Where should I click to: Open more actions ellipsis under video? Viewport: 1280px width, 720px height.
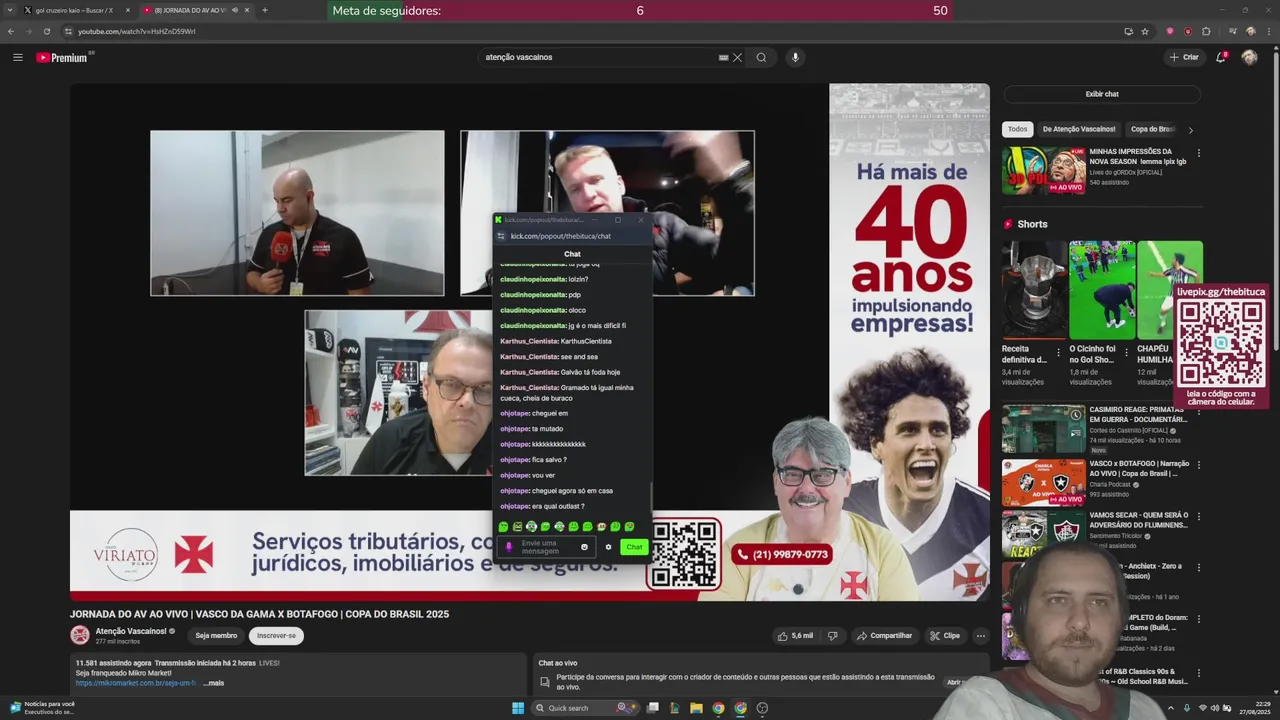pyautogui.click(x=980, y=636)
